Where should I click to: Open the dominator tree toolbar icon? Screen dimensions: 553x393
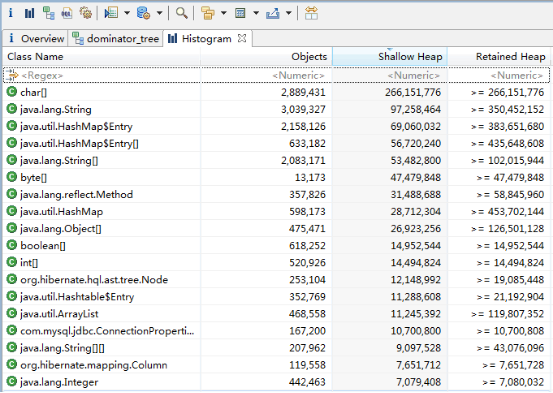(x=48, y=13)
